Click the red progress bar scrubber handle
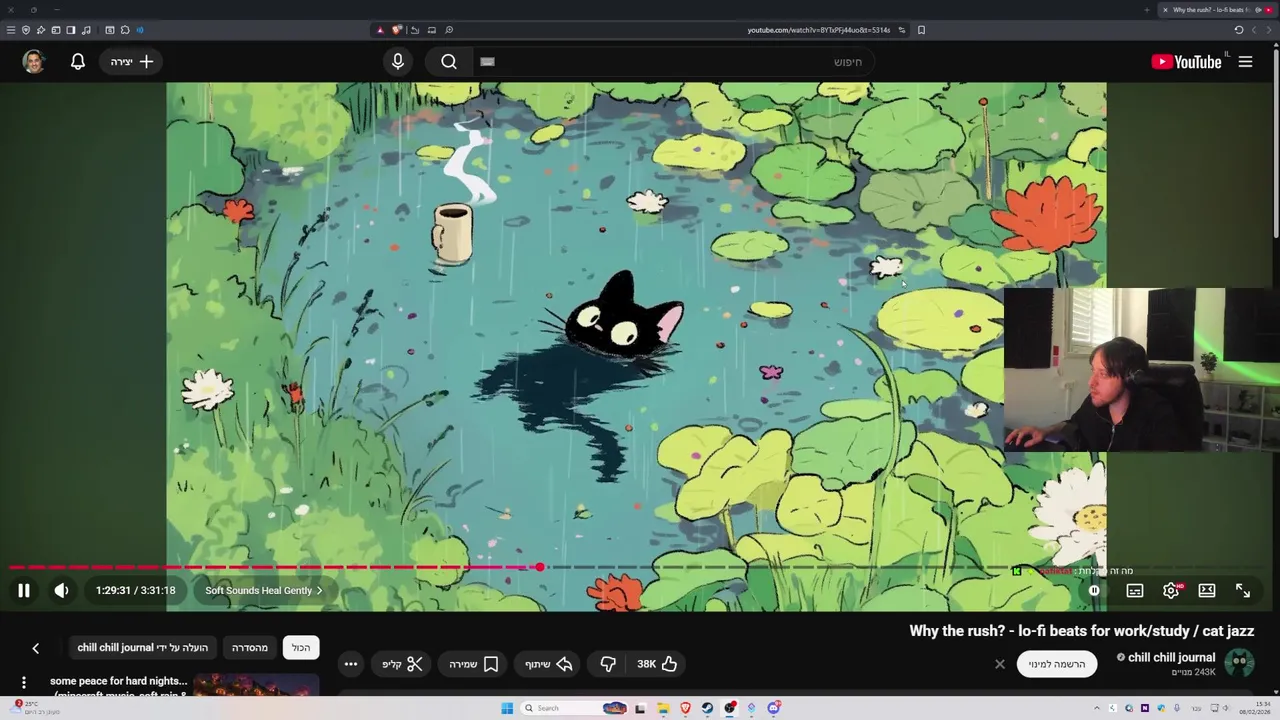1280x720 pixels. [x=540, y=568]
